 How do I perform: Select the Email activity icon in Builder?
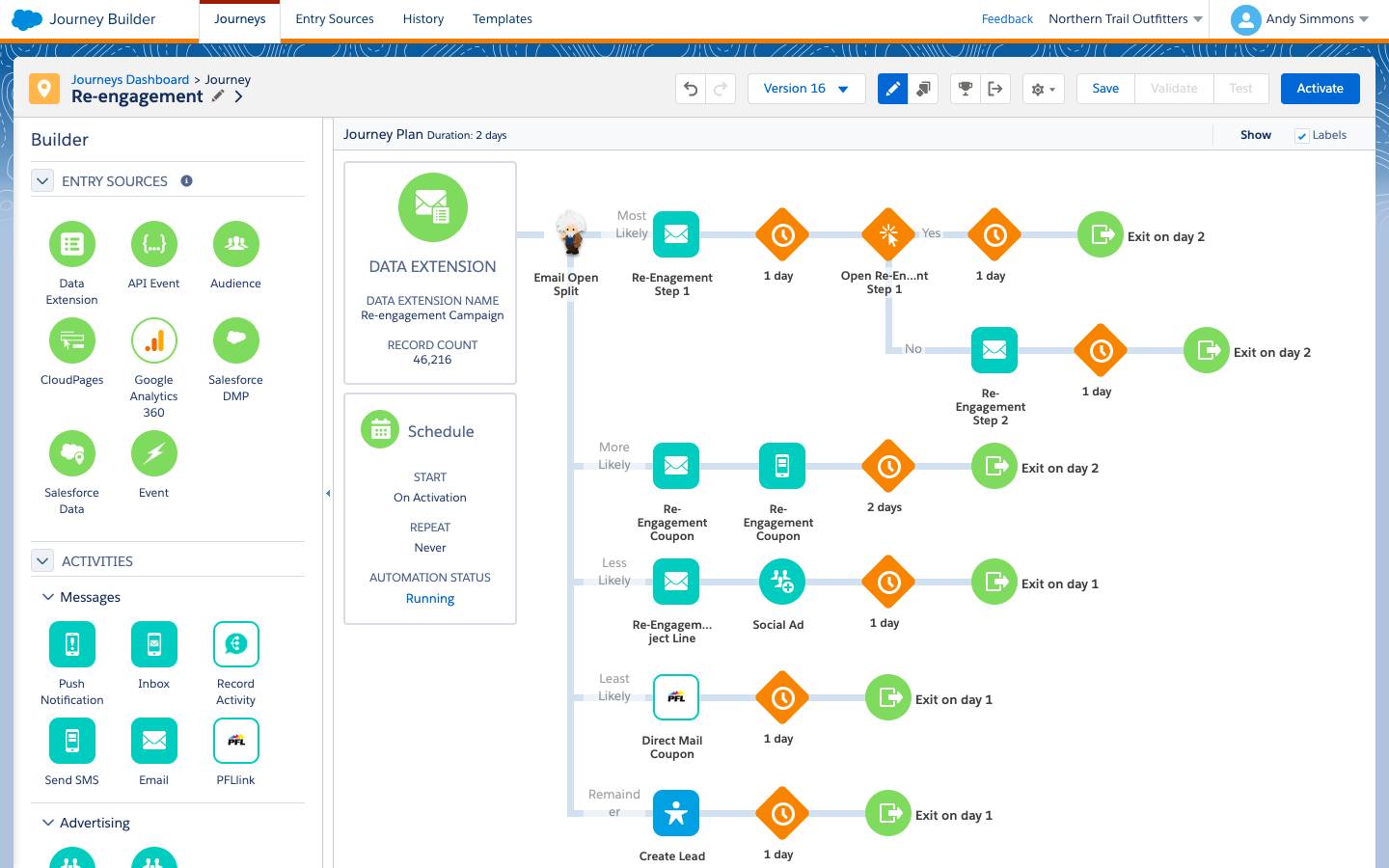(154, 741)
